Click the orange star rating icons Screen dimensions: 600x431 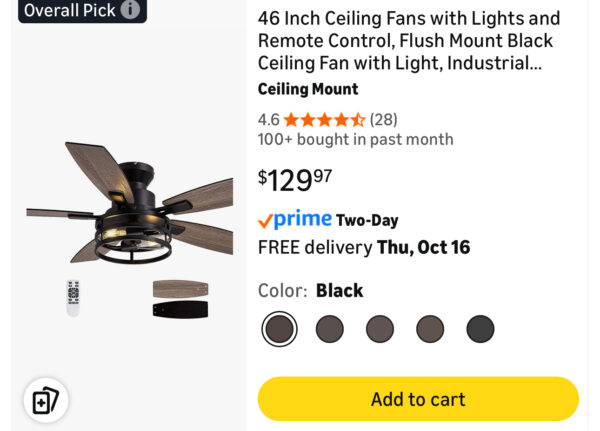(324, 119)
